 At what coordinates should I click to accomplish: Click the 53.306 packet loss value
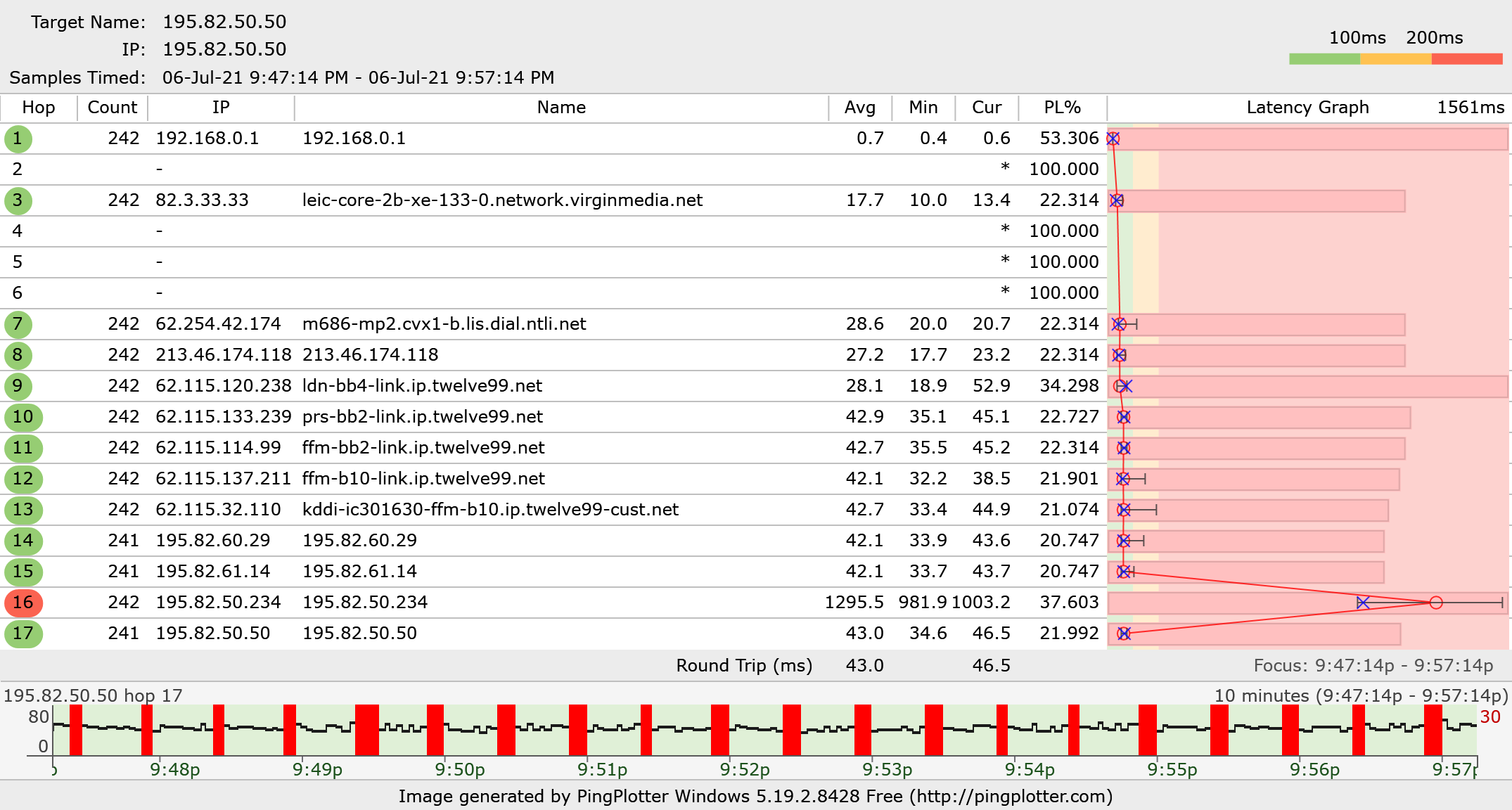(1069, 139)
